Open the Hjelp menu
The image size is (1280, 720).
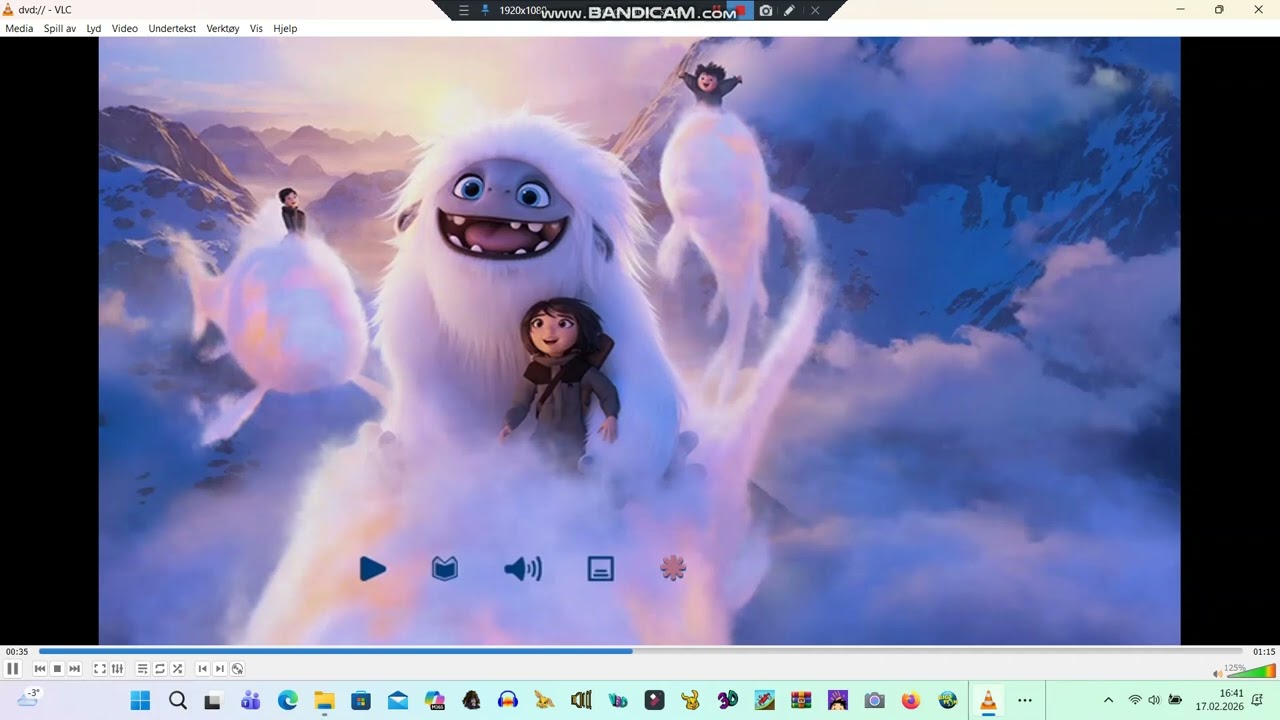click(285, 28)
